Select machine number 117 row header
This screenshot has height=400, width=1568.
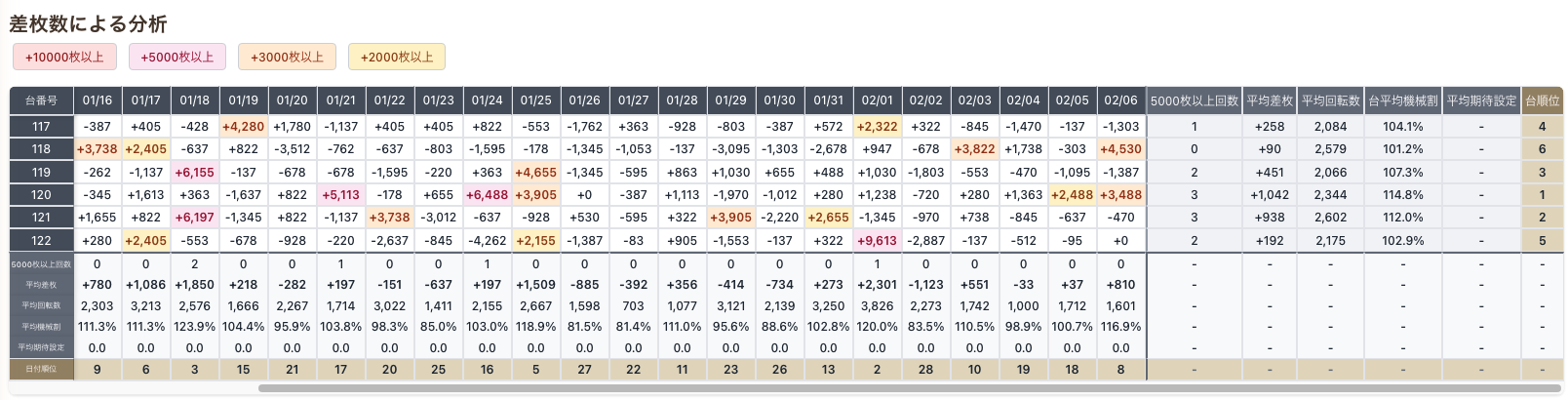tap(42, 127)
